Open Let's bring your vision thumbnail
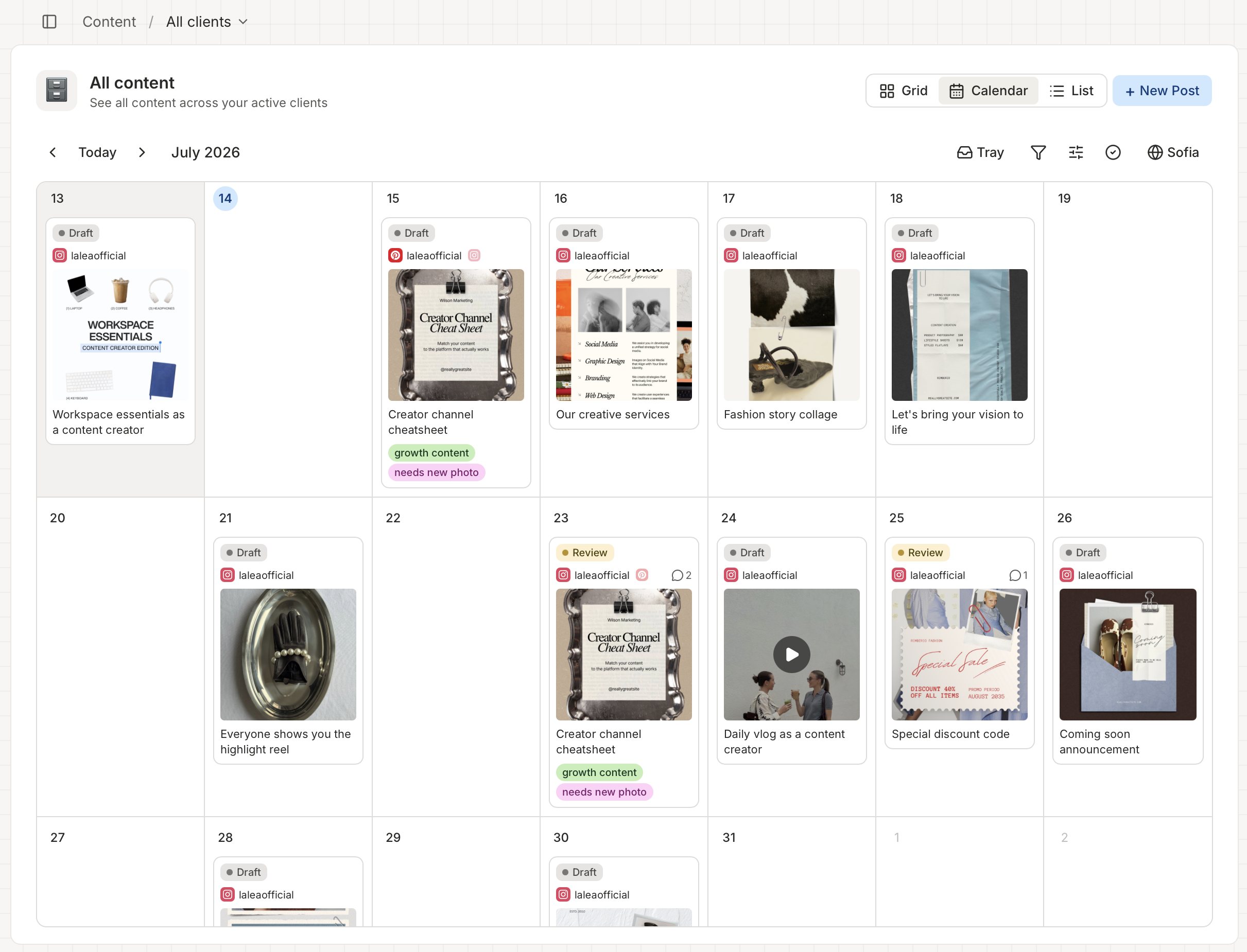 coord(959,335)
